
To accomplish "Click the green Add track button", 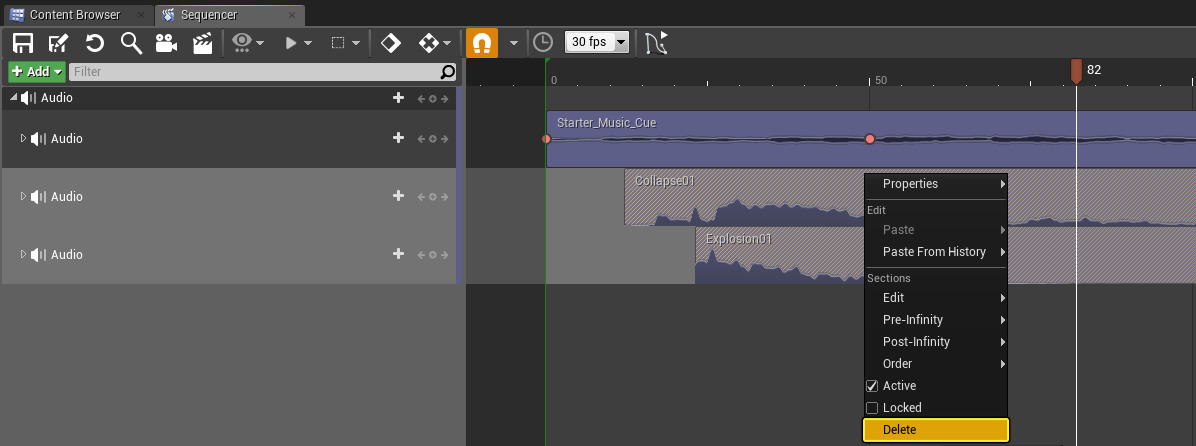I will click(37, 72).
